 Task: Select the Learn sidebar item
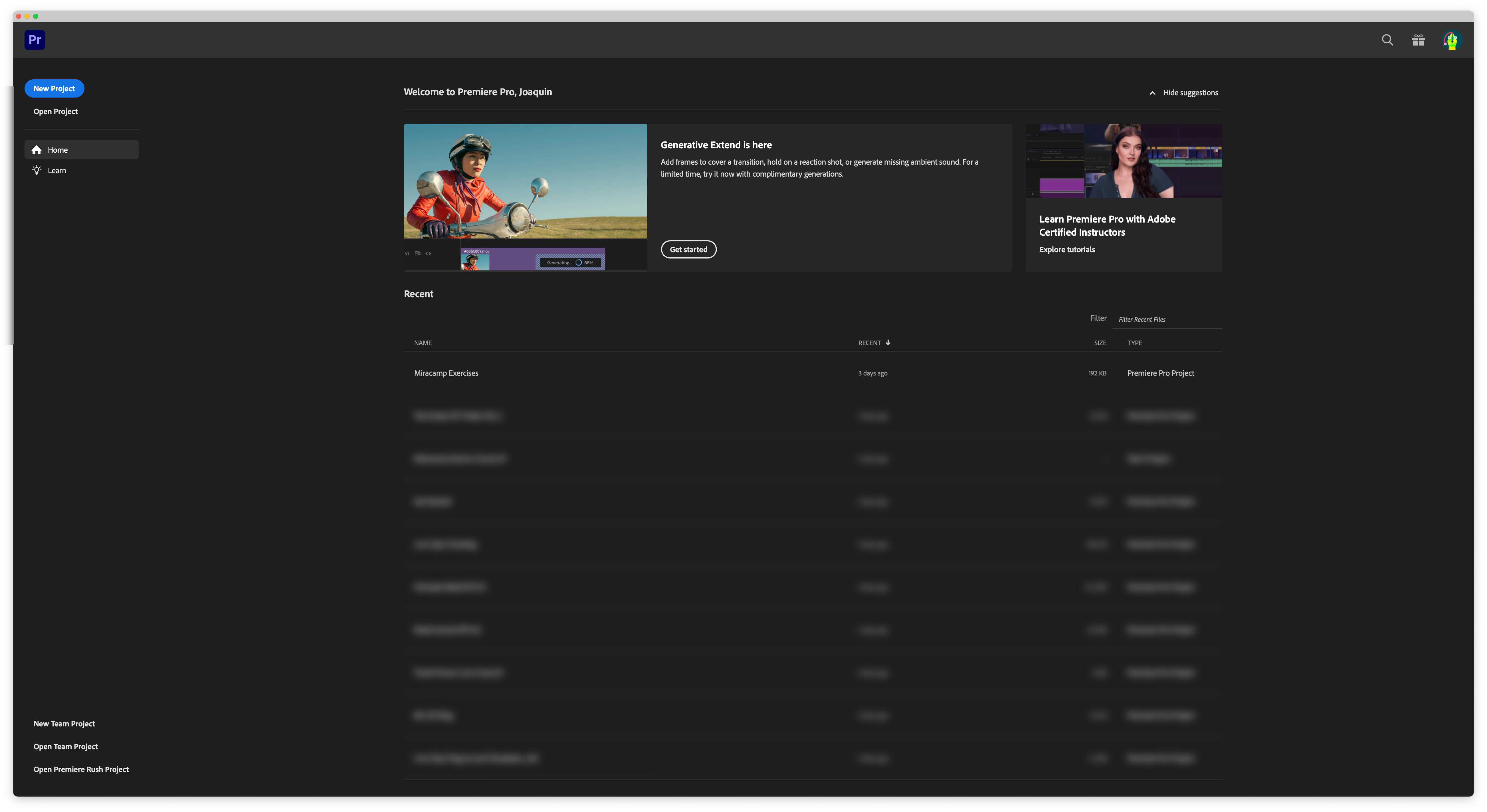(81, 170)
